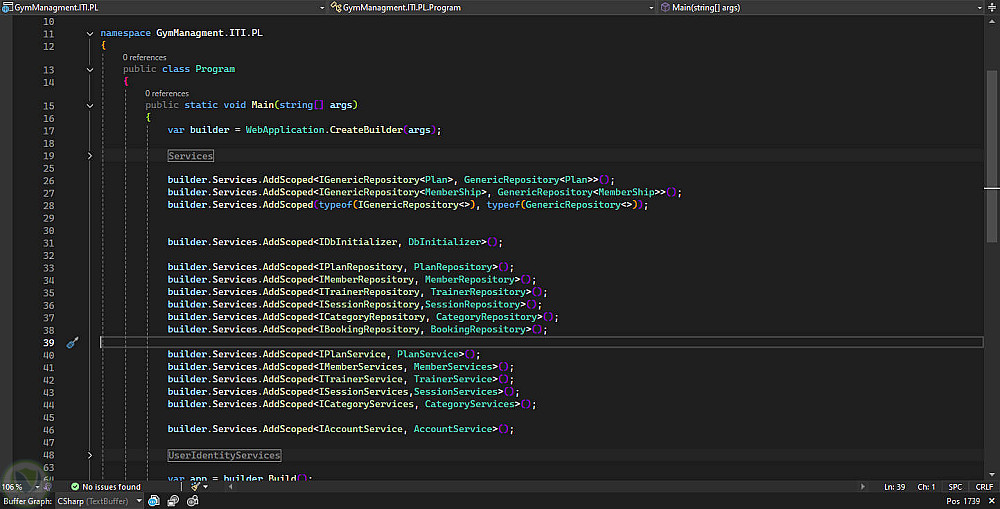
Task: Click the project icon beside GymManagment.ITI.PL
Action: (7, 8)
